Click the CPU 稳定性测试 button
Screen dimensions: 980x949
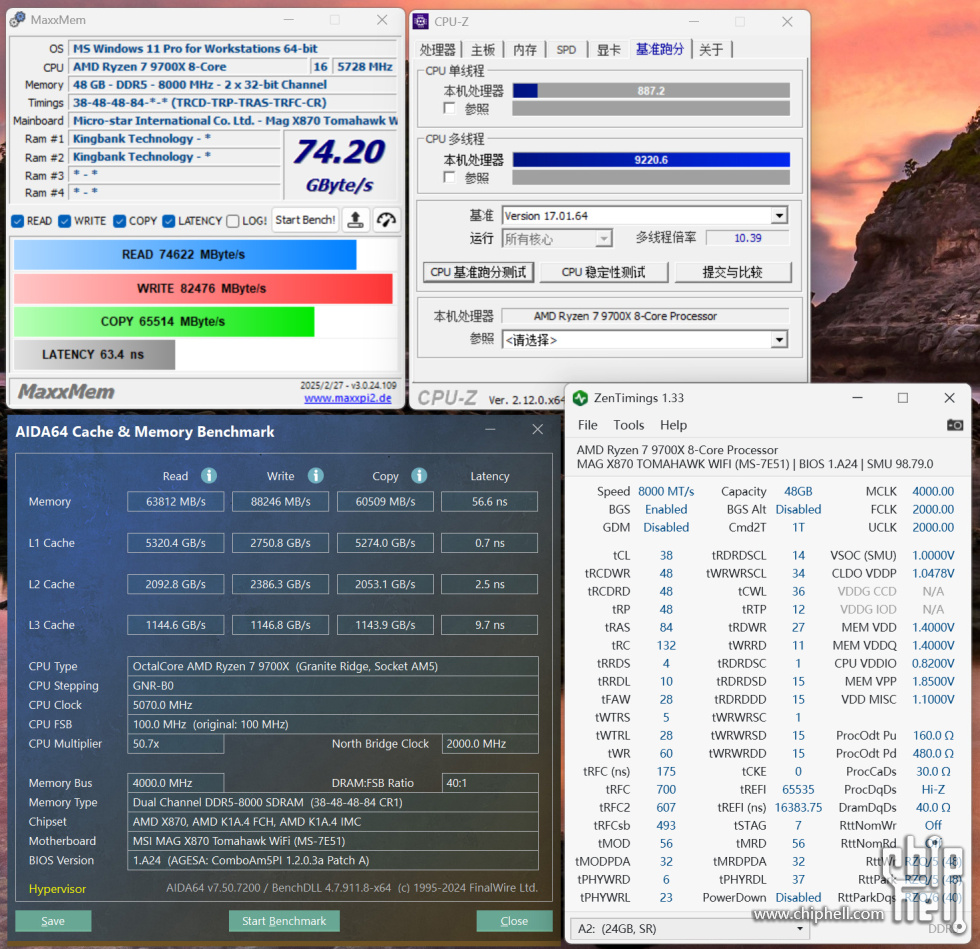[603, 272]
